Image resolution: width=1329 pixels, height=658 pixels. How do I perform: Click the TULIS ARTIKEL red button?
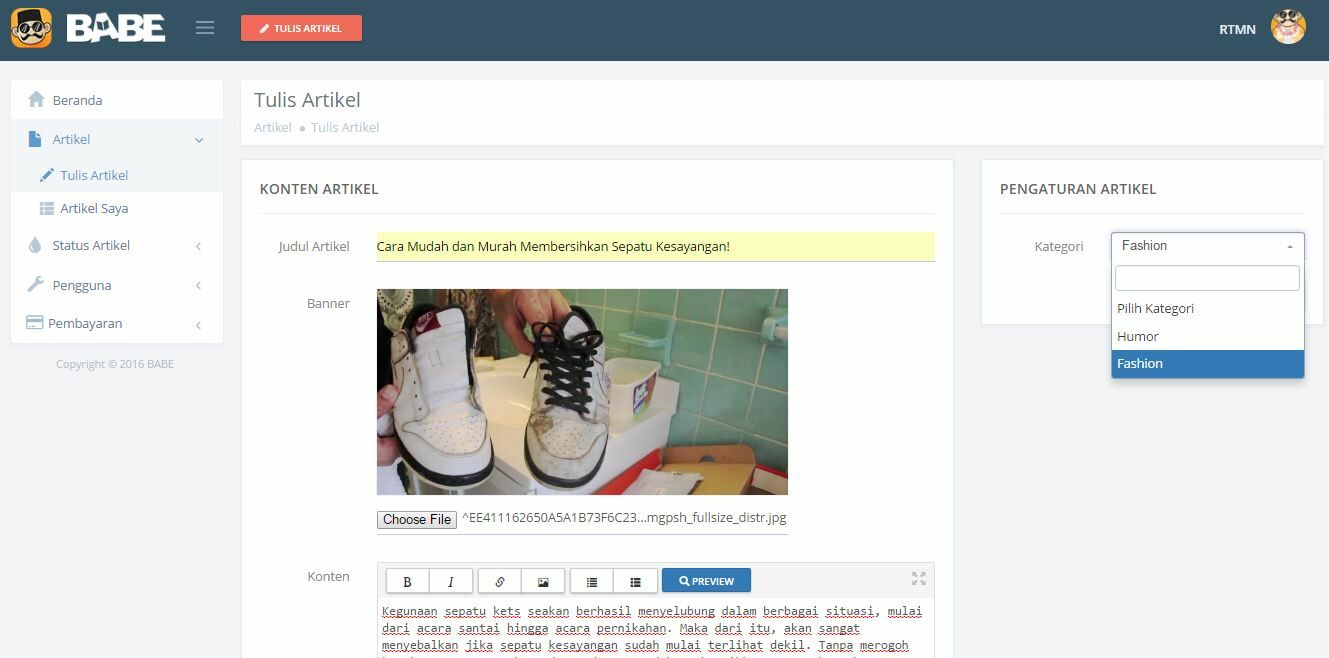click(x=301, y=28)
